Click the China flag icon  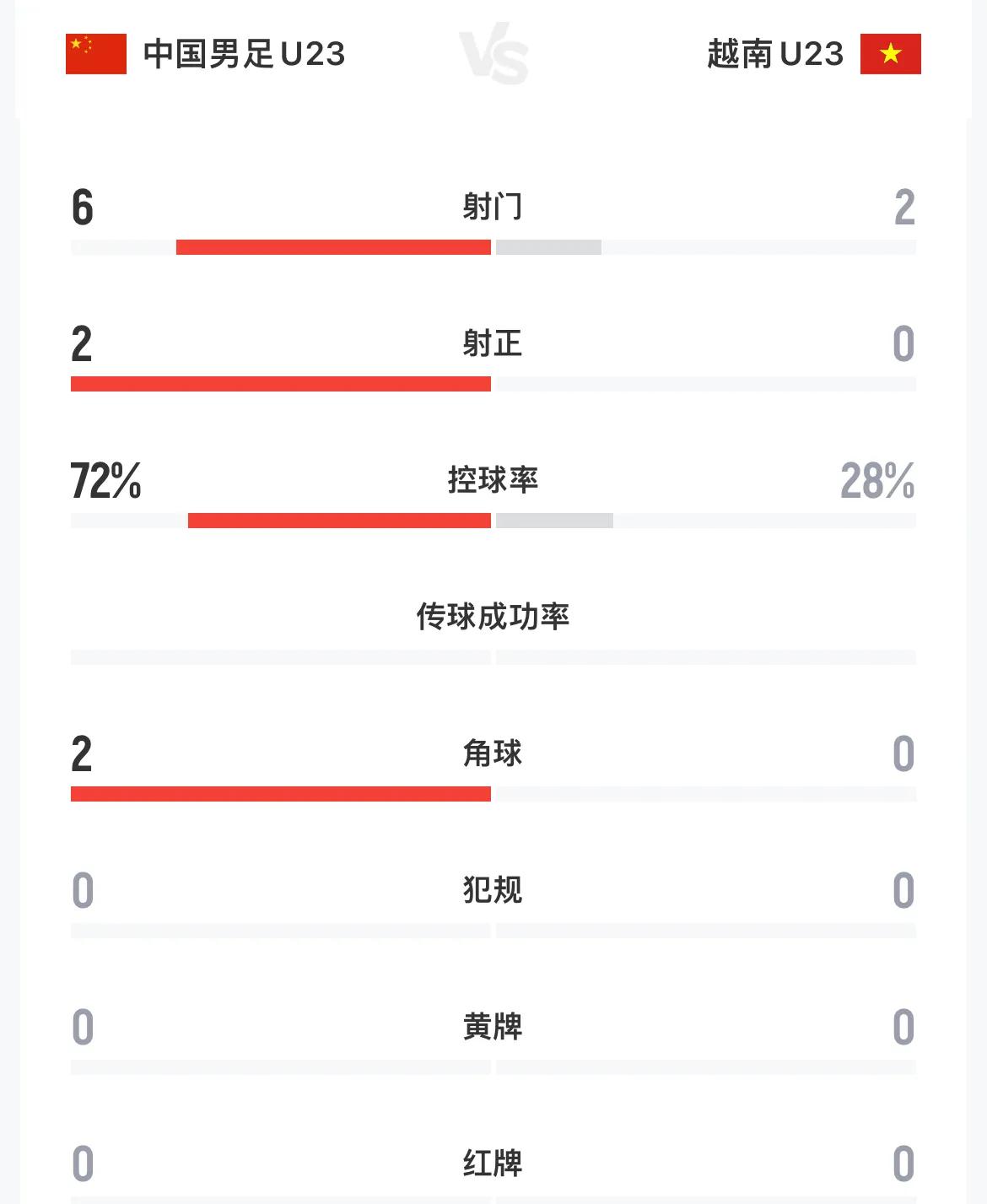click(96, 54)
